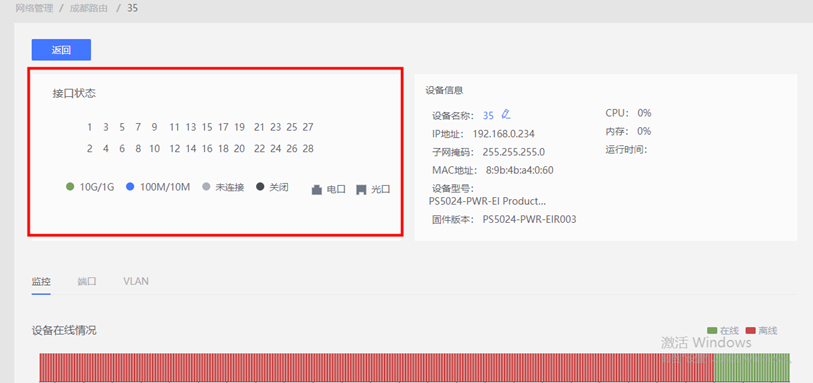Image resolution: width=813 pixels, height=383 pixels.
Task: Click the 光口 port-type legend icon
Action: click(361, 190)
